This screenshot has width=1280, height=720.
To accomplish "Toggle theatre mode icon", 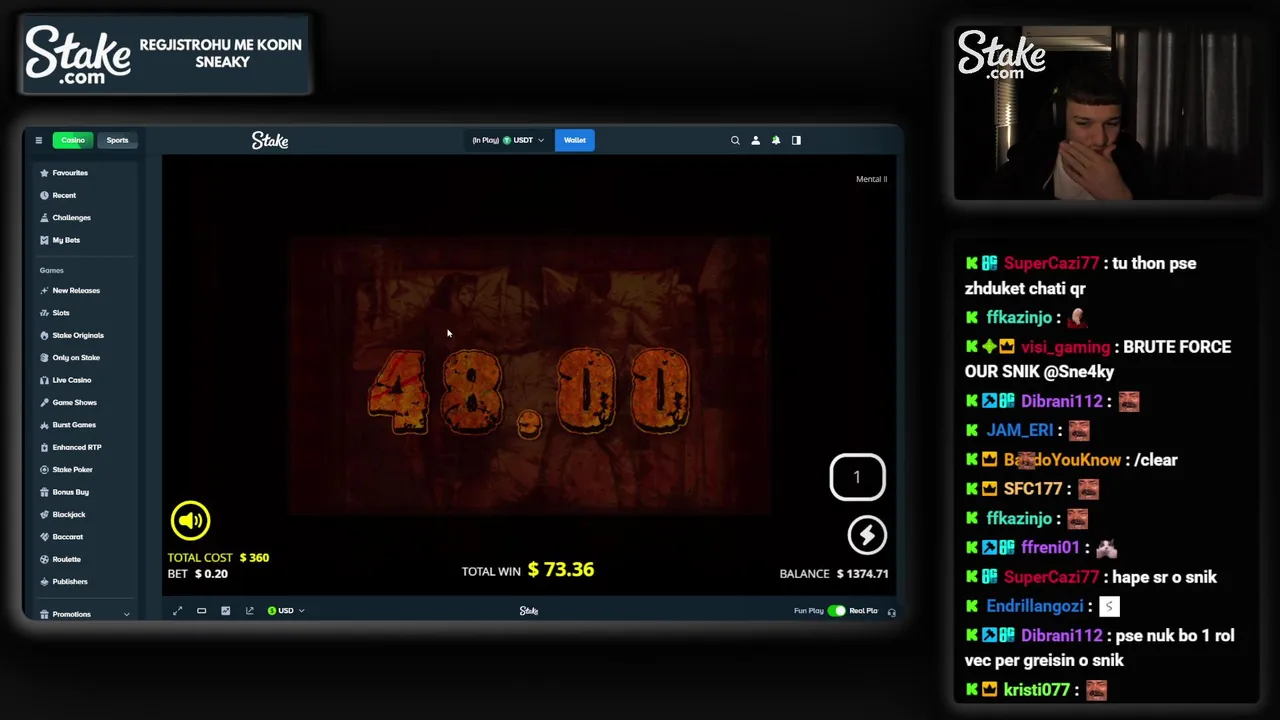I will 201,610.
